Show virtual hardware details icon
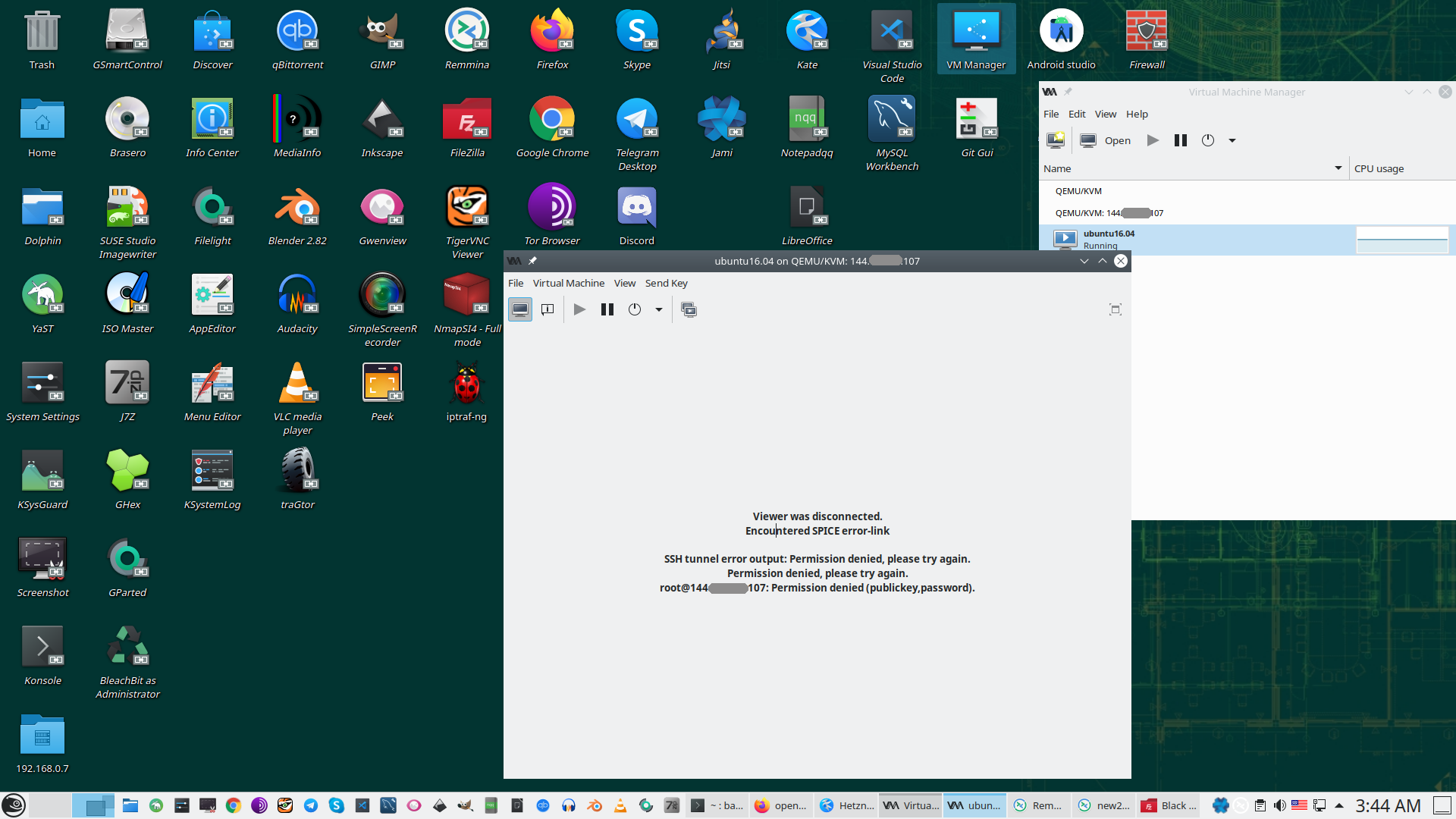This screenshot has width=1456, height=819. [x=548, y=309]
